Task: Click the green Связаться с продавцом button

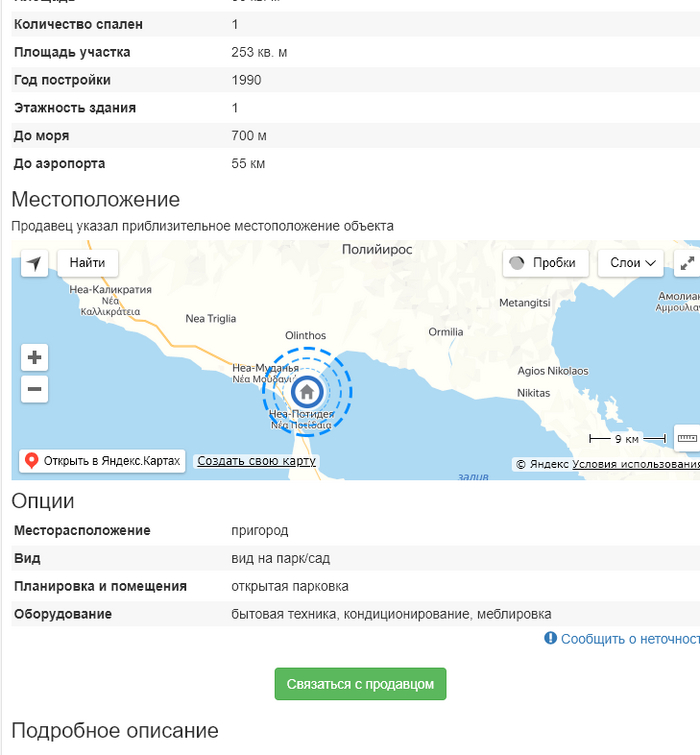Action: [x=360, y=684]
